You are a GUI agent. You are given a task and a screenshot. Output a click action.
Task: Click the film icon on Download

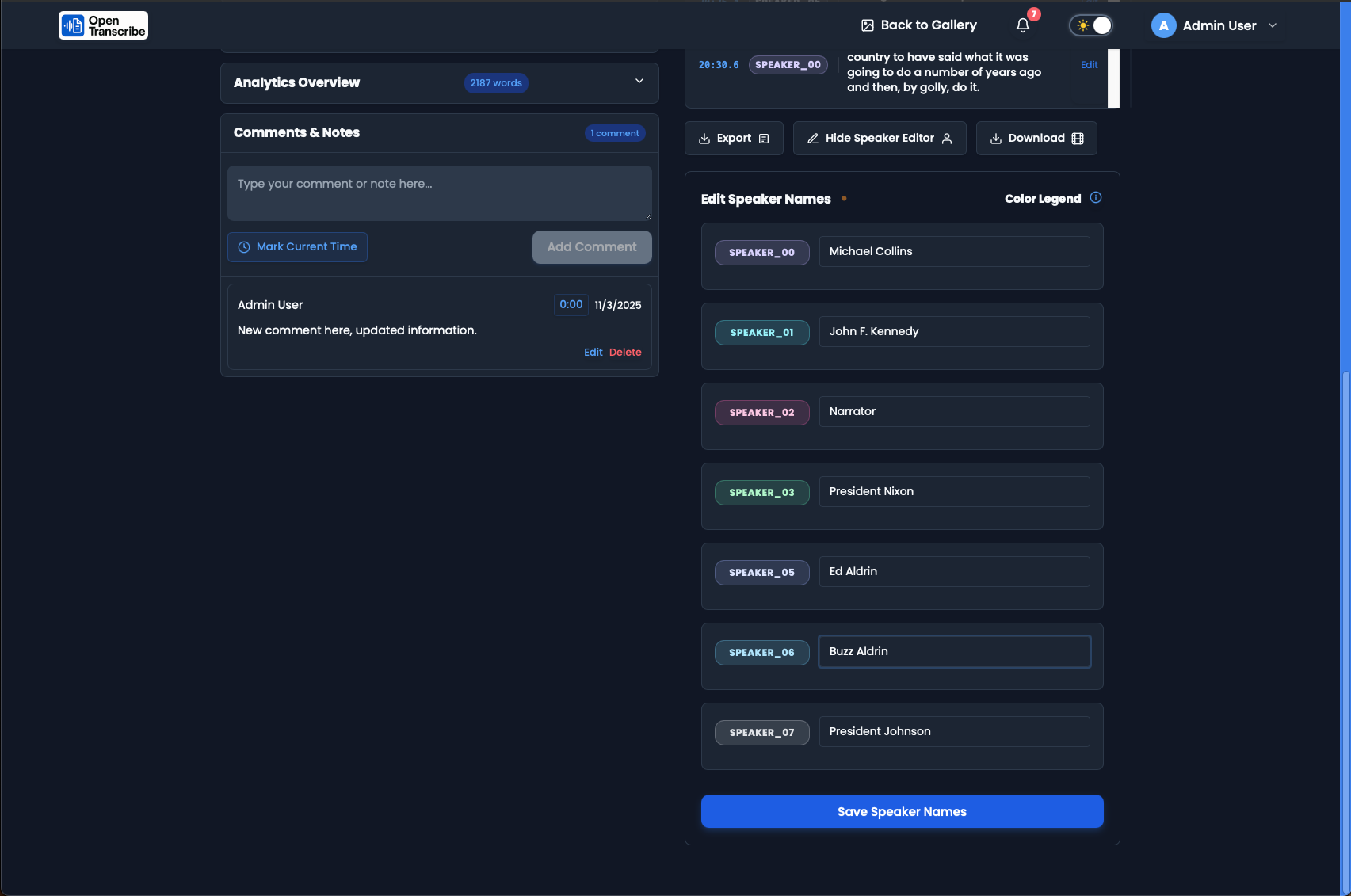tap(1078, 139)
